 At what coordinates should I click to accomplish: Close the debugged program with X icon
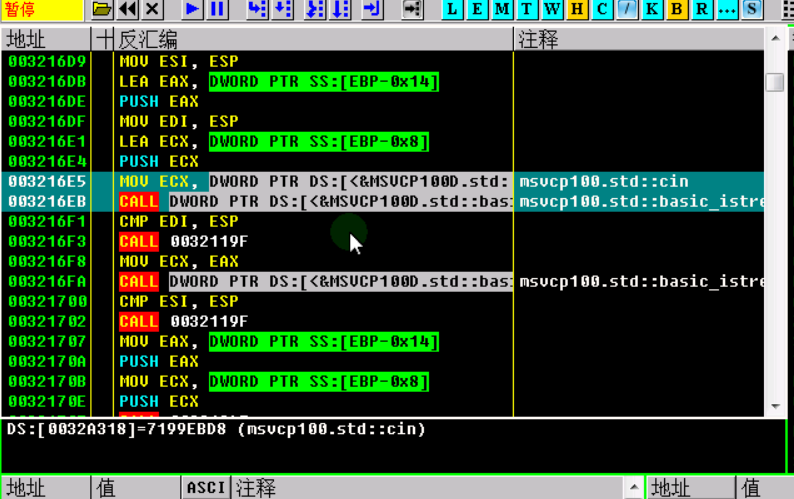tap(152, 10)
